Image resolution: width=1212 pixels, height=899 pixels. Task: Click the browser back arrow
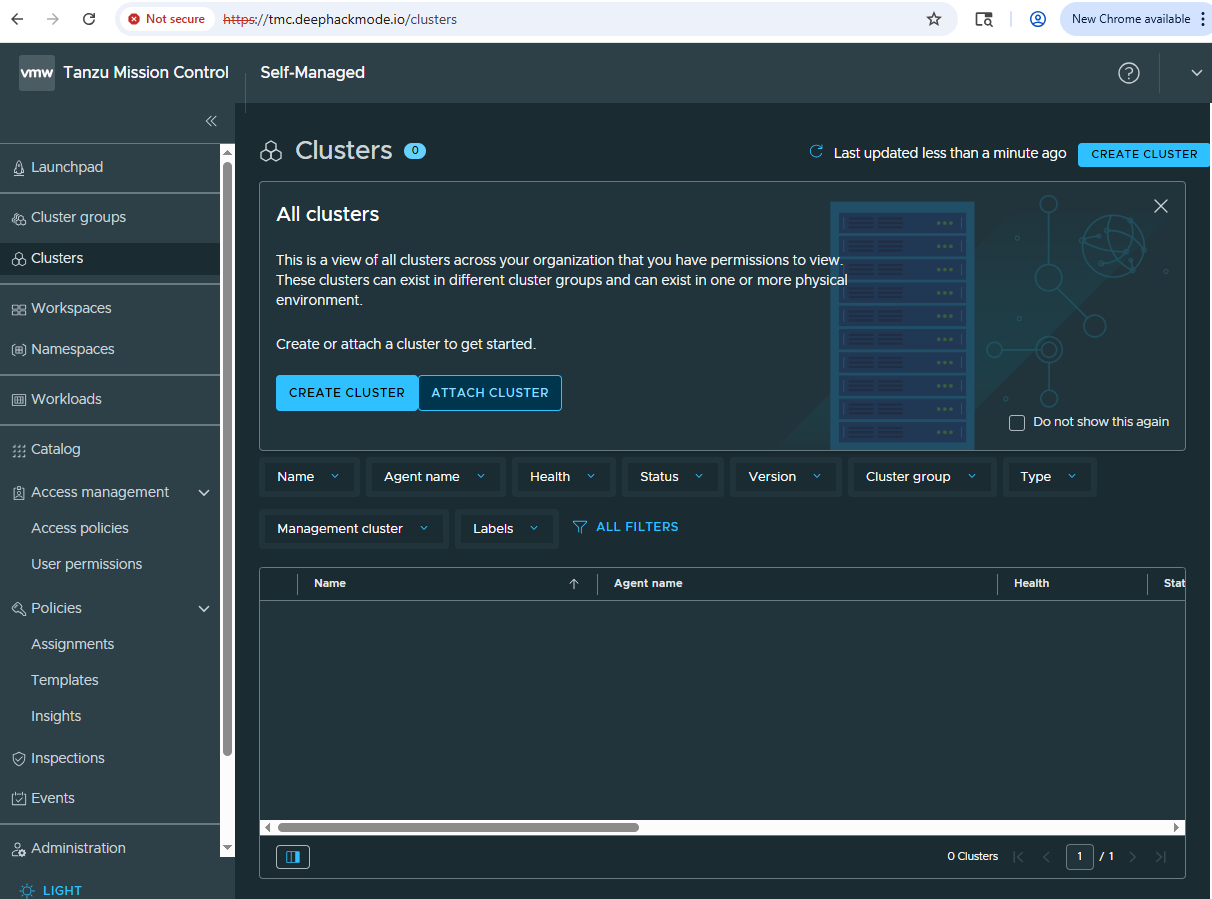click(x=17, y=19)
